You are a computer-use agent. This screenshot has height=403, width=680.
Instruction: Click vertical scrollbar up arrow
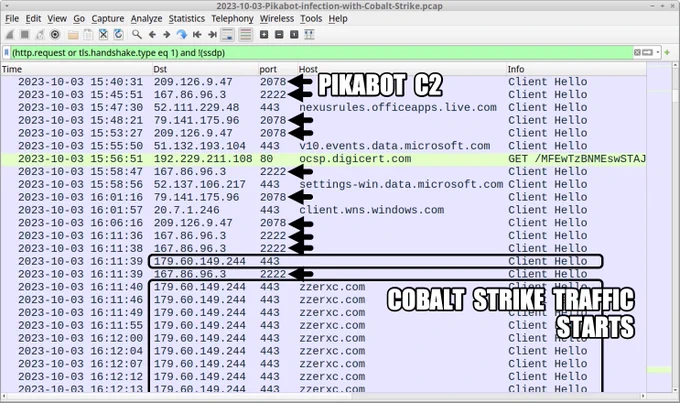tap(675, 66)
